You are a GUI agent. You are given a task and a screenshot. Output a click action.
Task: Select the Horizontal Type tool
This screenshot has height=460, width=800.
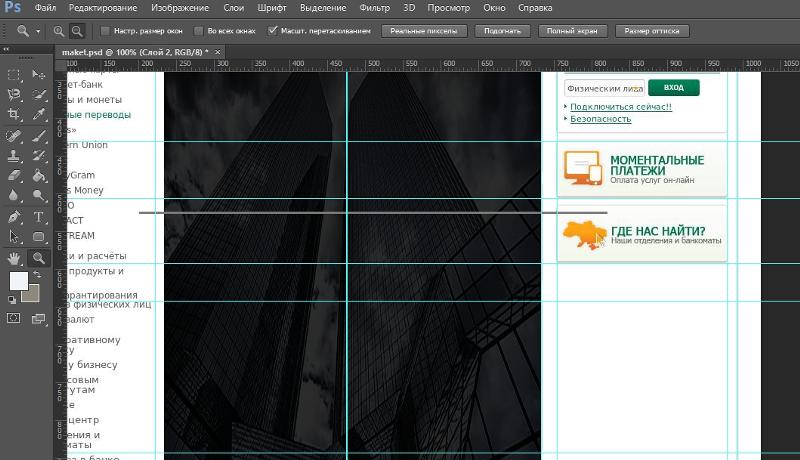pyautogui.click(x=39, y=217)
